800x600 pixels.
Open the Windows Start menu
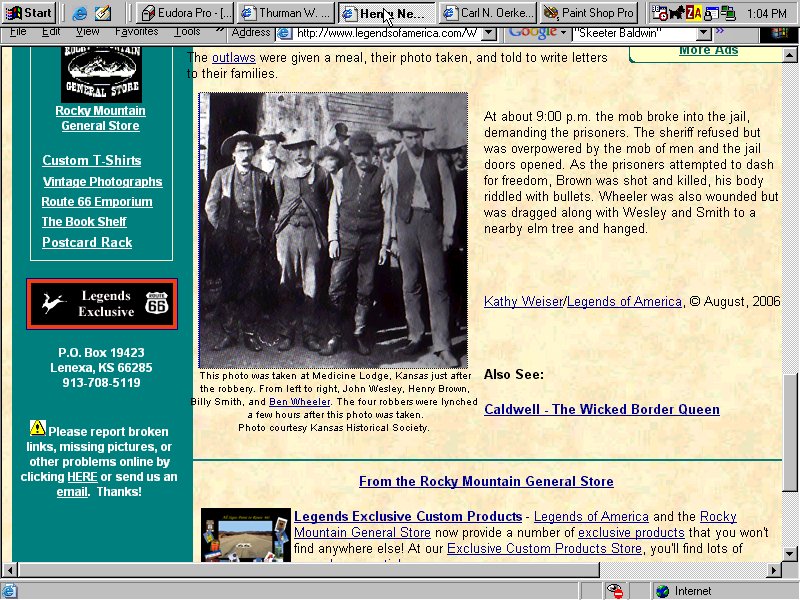coord(28,13)
